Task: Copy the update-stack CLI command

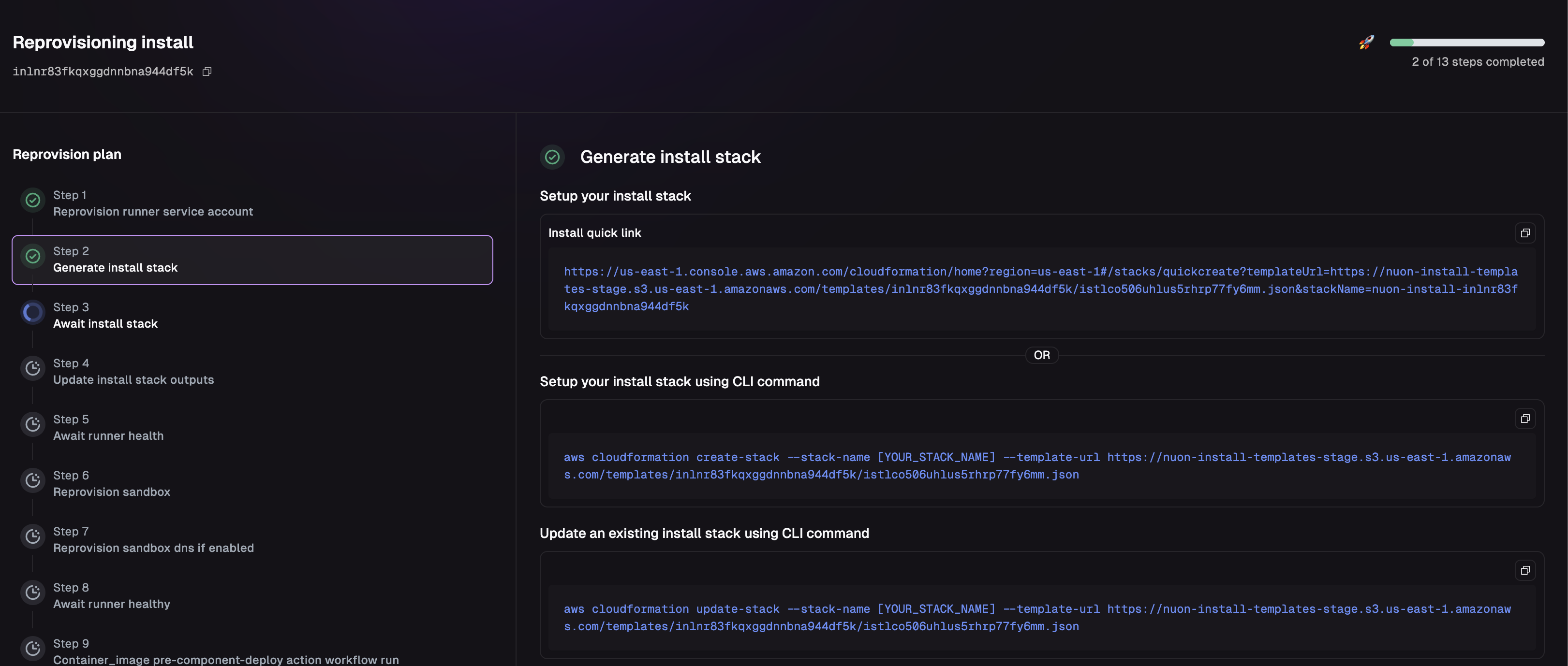Action: [1525, 570]
